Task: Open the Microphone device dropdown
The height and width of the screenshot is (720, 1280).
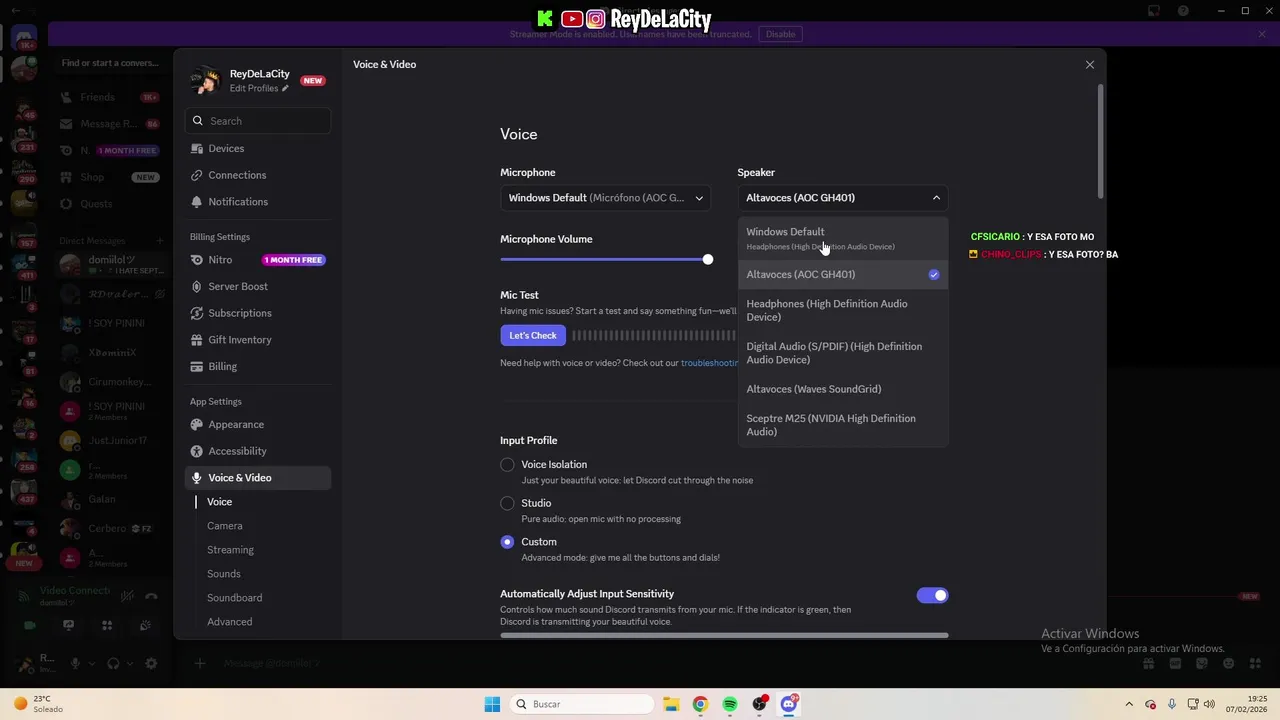Action: point(605,198)
